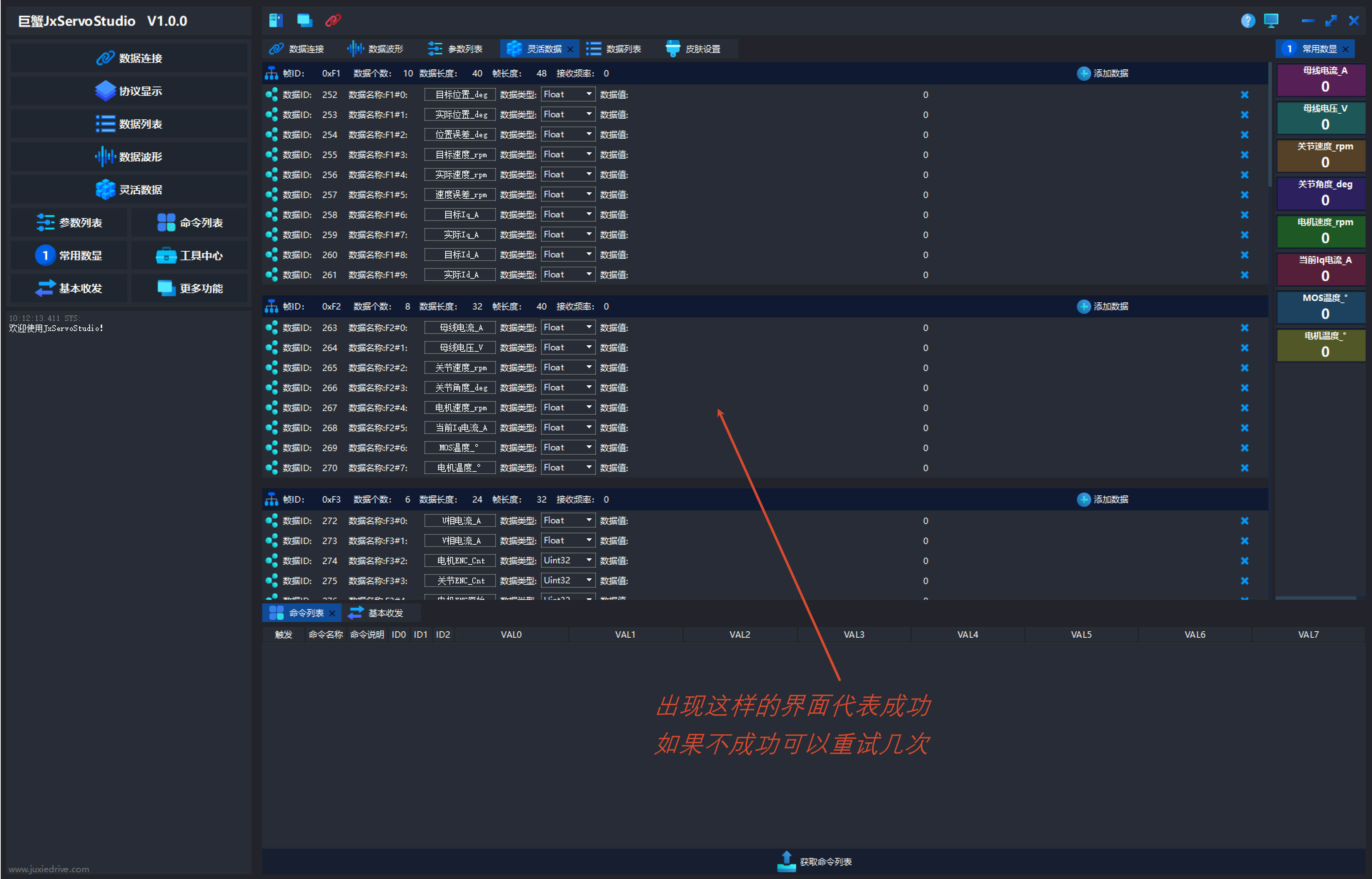Click the blue screens icon in top toolbar
Viewport: 1372px width, 879px height.
pyautogui.click(x=305, y=20)
